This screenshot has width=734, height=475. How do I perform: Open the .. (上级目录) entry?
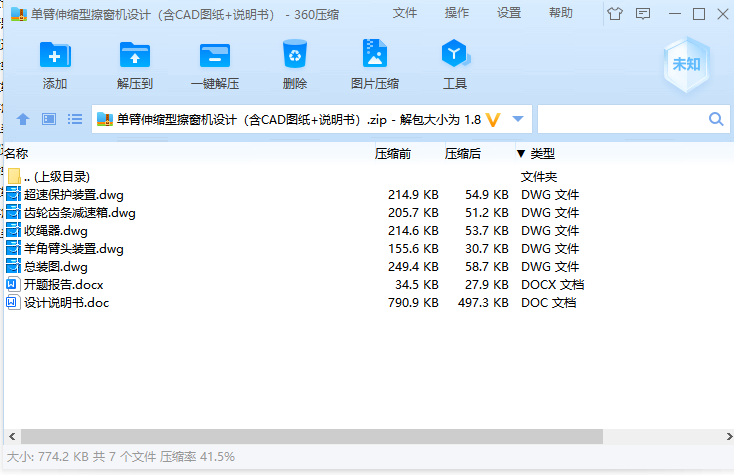(57, 177)
